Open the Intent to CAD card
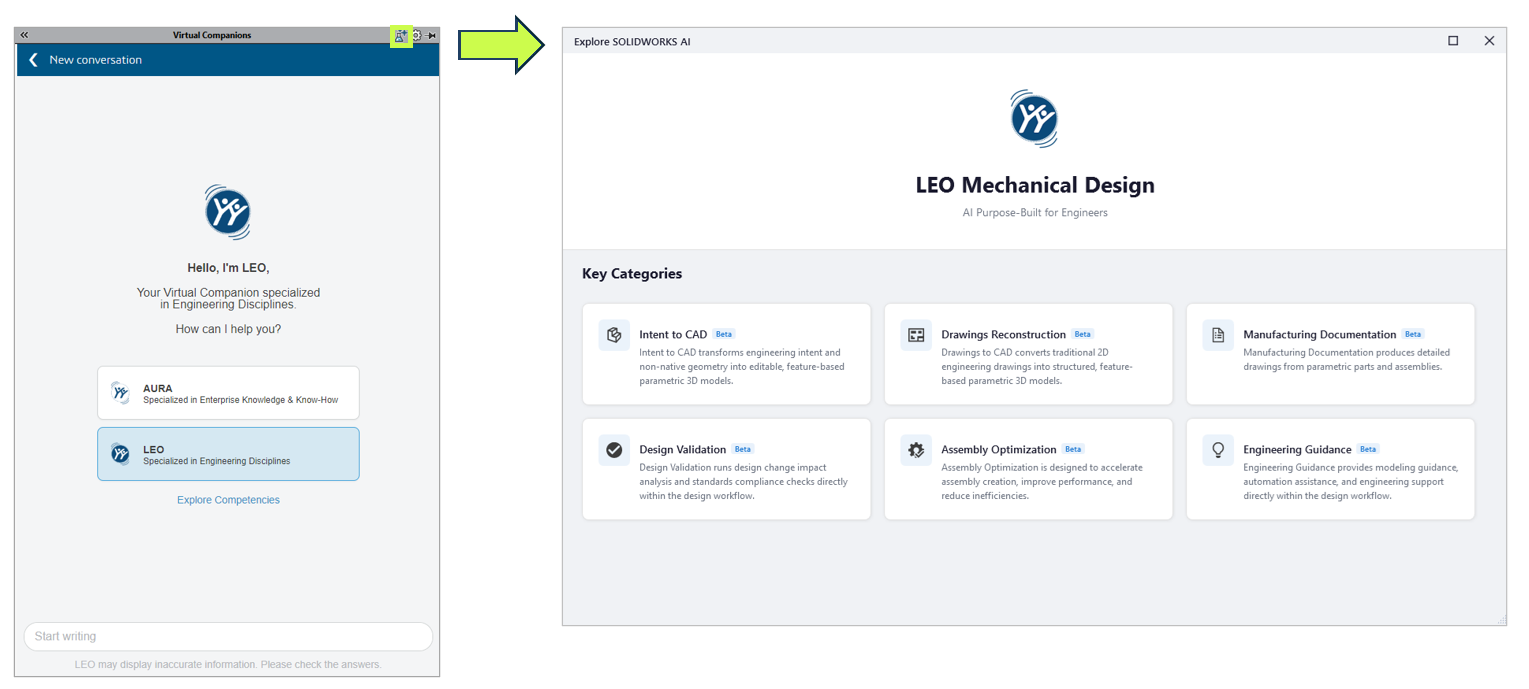Screen dimensions: 1529x689 coord(727,355)
